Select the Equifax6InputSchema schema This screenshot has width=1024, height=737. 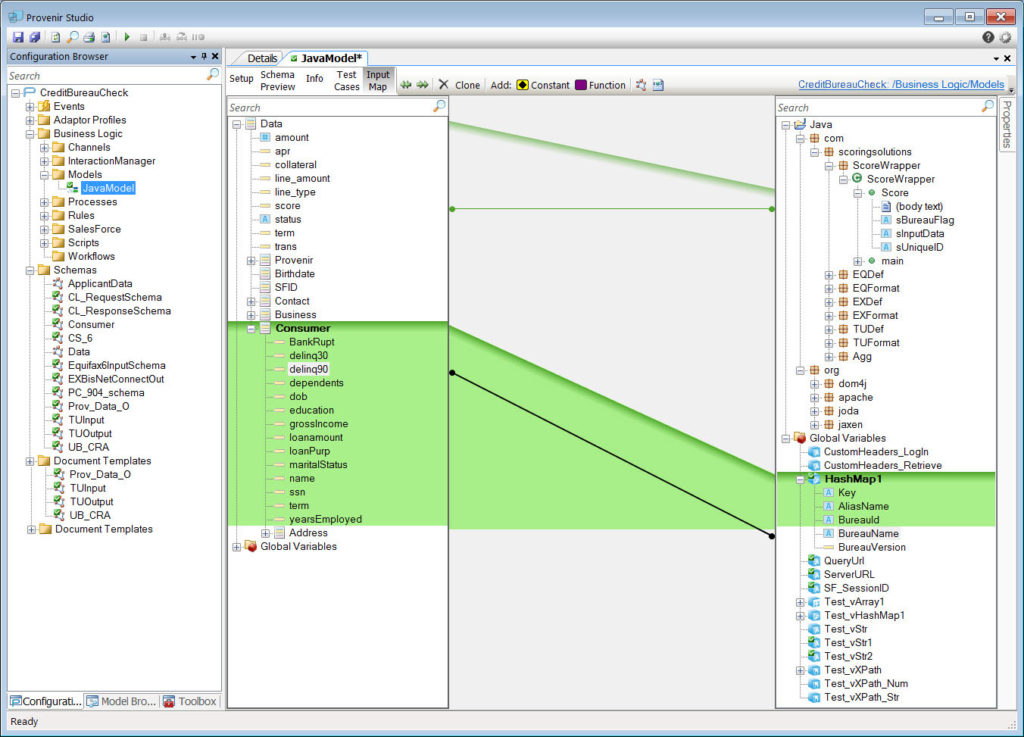[x=116, y=366]
